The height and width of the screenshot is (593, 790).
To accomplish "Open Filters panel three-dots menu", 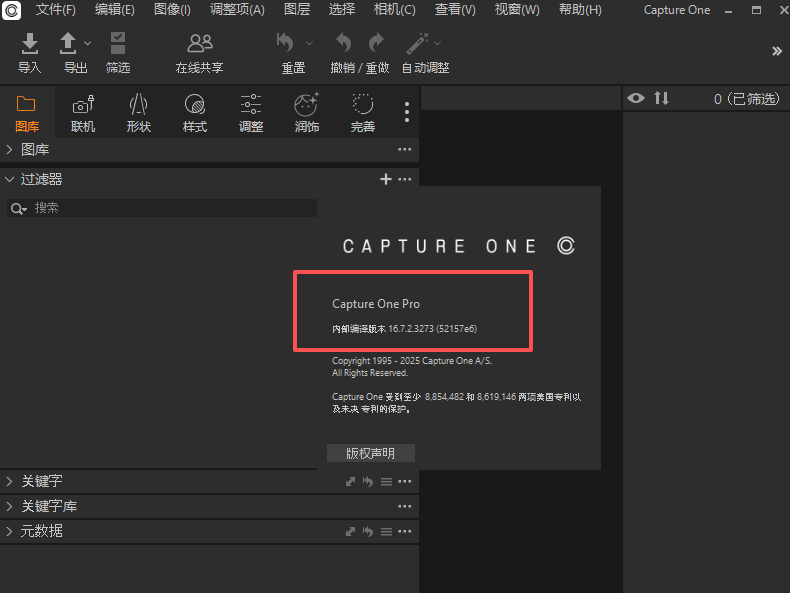I will (x=405, y=179).
